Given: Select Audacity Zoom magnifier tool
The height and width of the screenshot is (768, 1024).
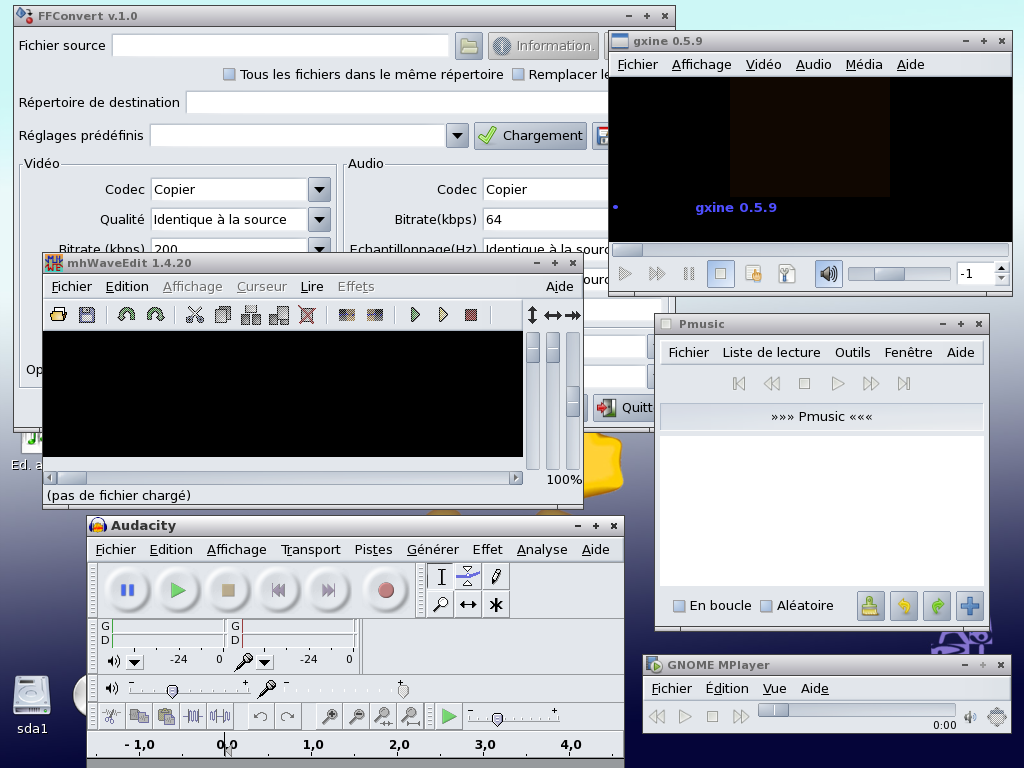Looking at the screenshot, I should click(x=441, y=604).
